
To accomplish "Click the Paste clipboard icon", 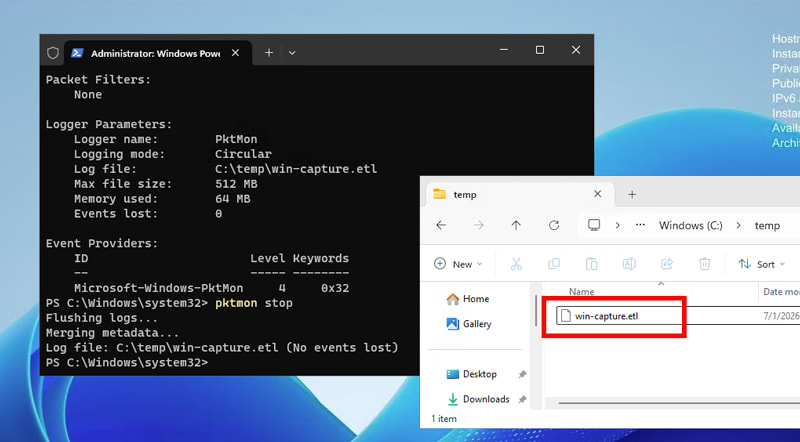I will [591, 264].
